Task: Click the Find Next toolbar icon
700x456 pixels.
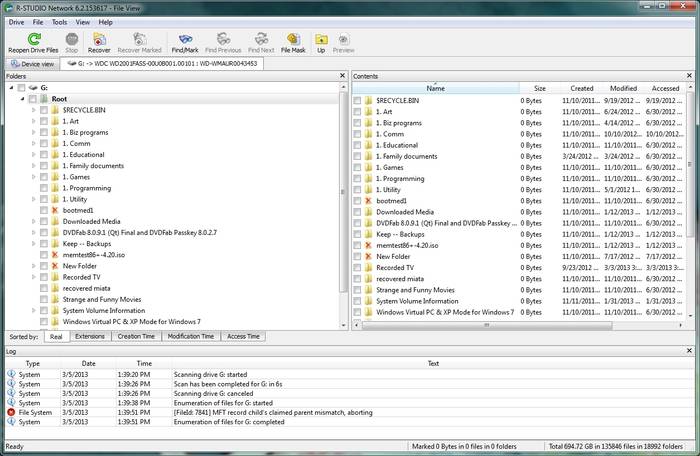Action: pyautogui.click(x=260, y=40)
